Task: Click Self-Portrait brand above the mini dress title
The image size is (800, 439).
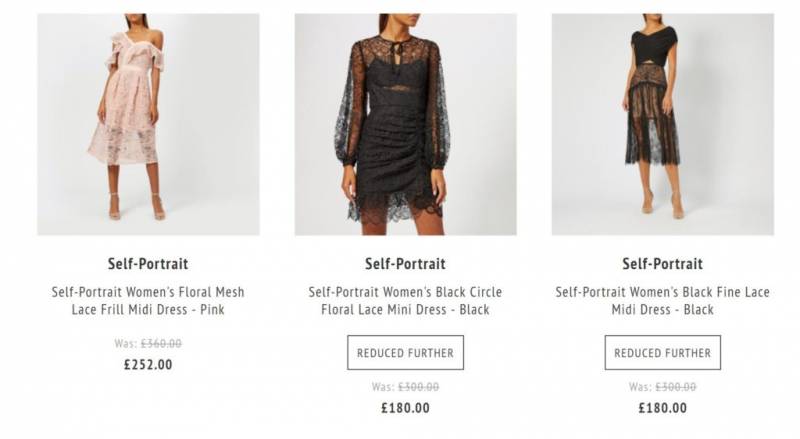Action: click(405, 264)
